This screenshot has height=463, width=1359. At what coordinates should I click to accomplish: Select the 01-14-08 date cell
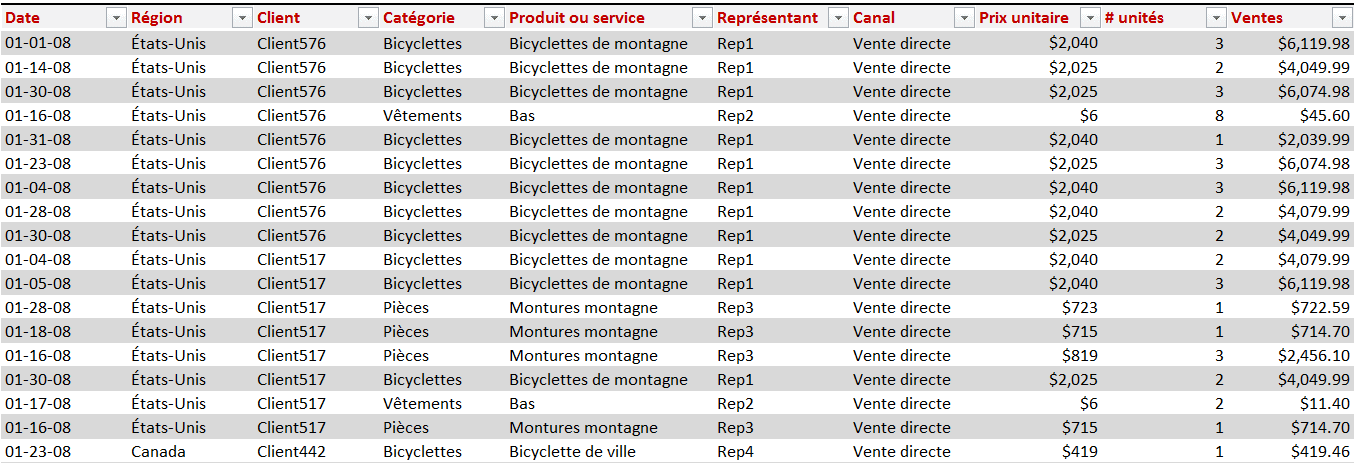click(38, 67)
